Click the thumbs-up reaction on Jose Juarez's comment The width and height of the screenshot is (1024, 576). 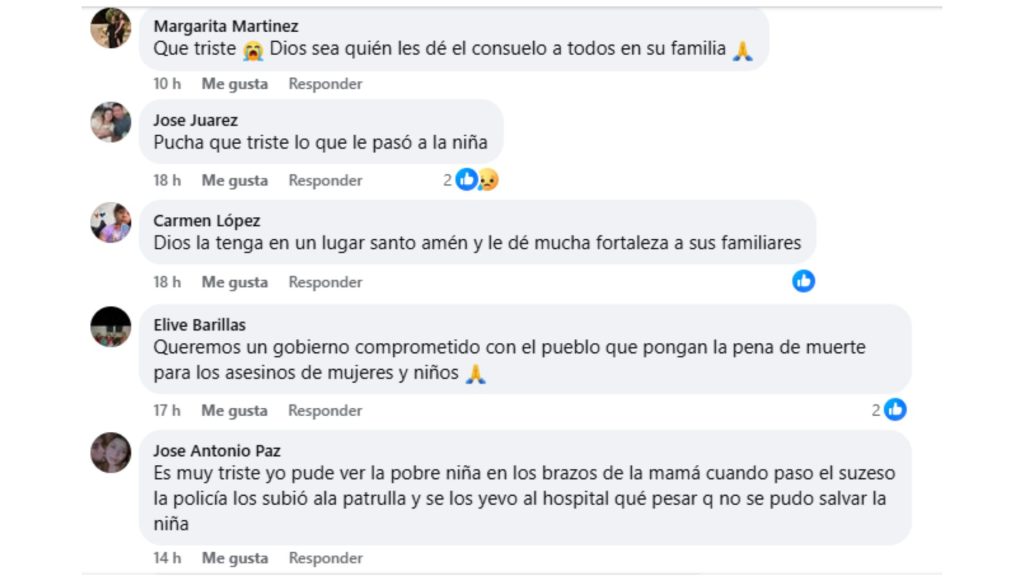465,179
